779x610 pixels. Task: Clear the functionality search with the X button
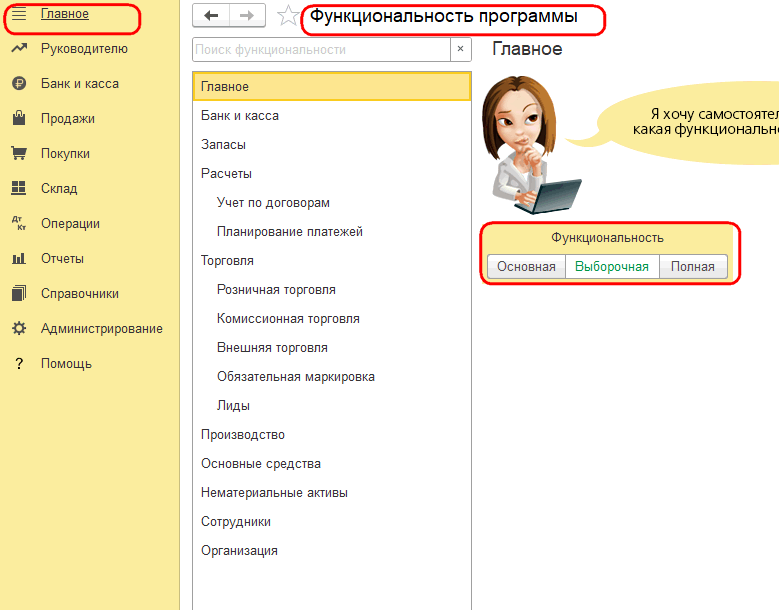click(461, 49)
